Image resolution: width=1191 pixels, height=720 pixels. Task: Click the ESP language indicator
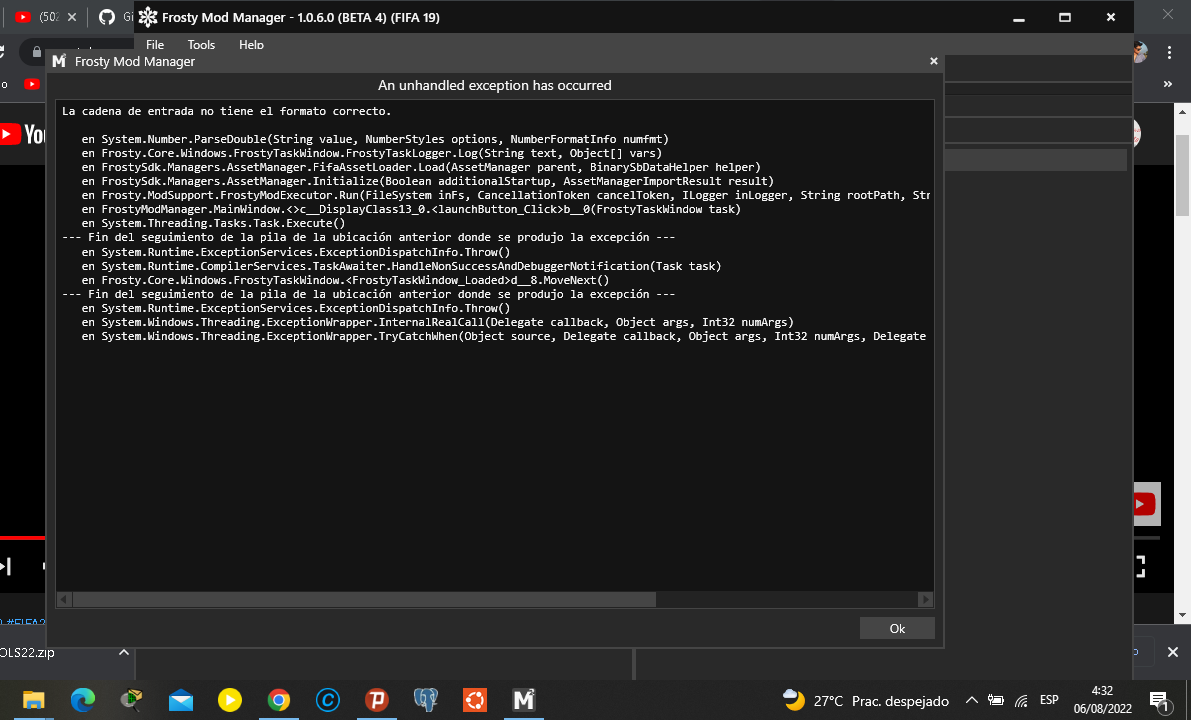[1049, 699]
